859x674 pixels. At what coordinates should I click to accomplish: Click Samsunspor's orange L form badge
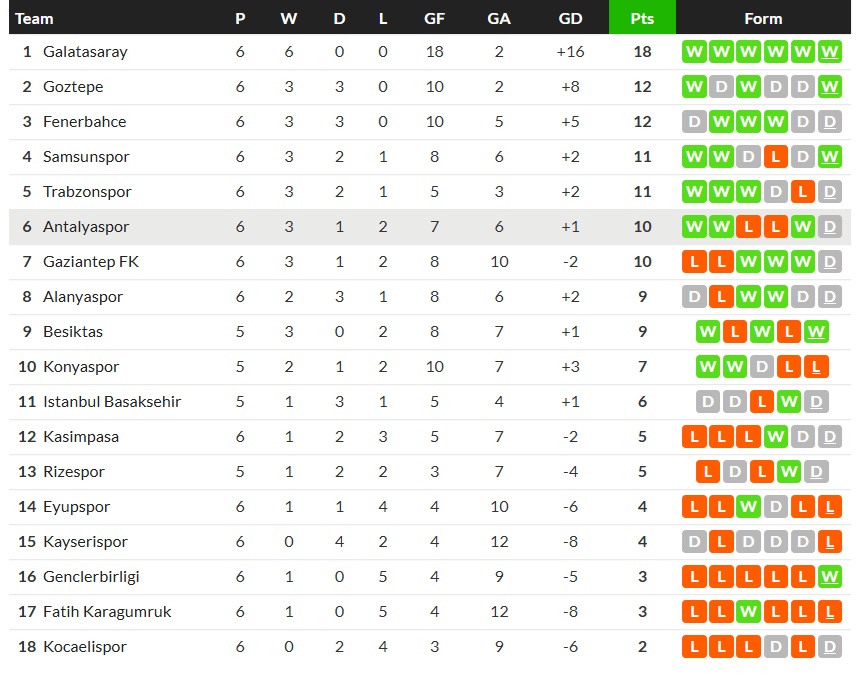click(775, 157)
